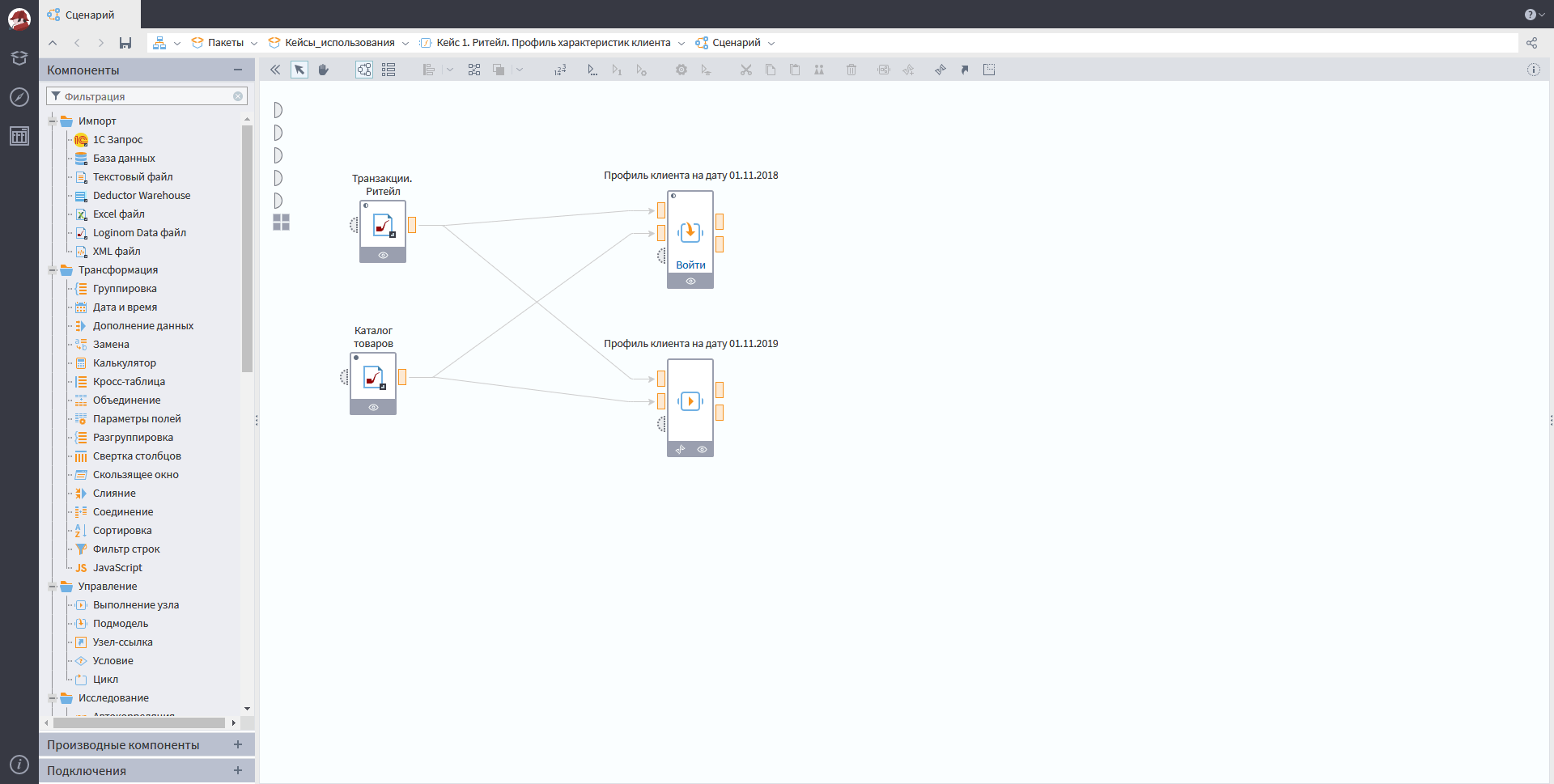Image resolution: width=1554 pixels, height=784 pixels.
Task: Select the Подмодель component
Action: (x=111, y=624)
